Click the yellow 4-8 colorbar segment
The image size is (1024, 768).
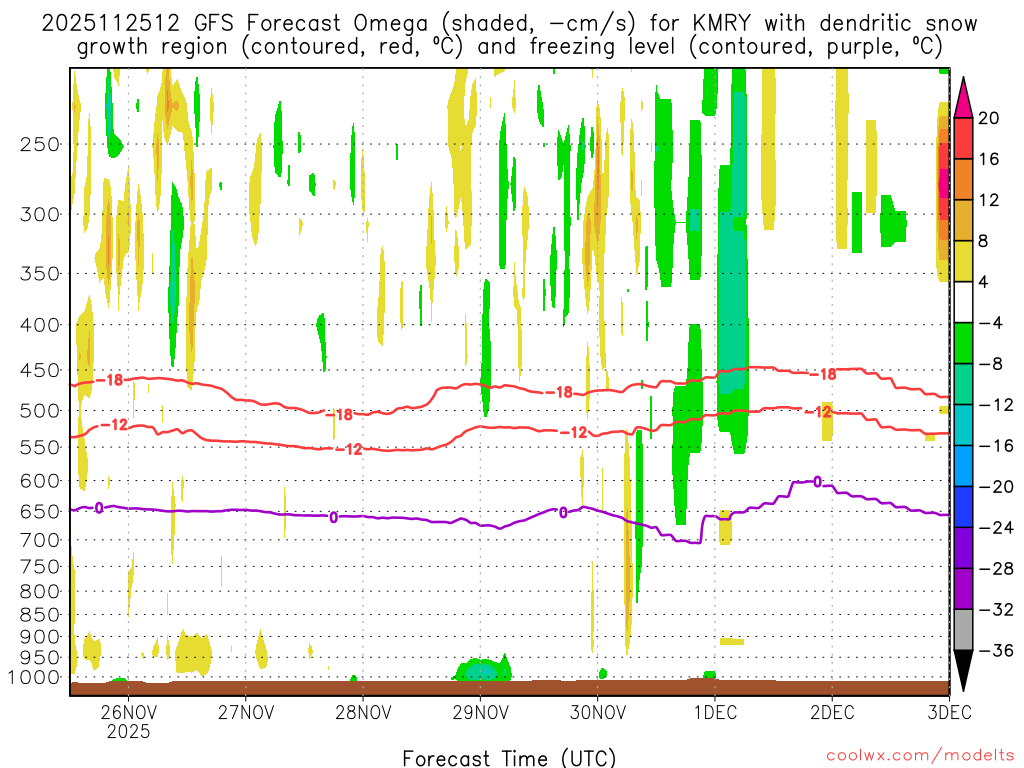pyautogui.click(x=963, y=261)
